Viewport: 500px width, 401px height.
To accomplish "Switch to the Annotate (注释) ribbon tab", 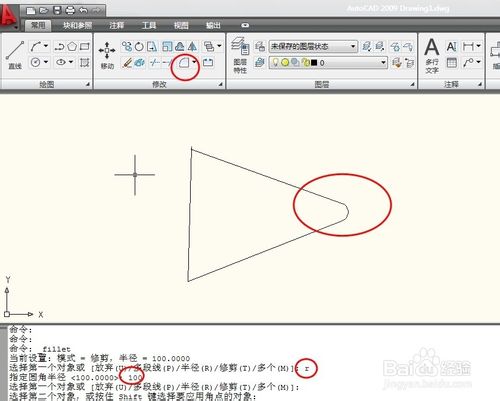I will click(116, 25).
